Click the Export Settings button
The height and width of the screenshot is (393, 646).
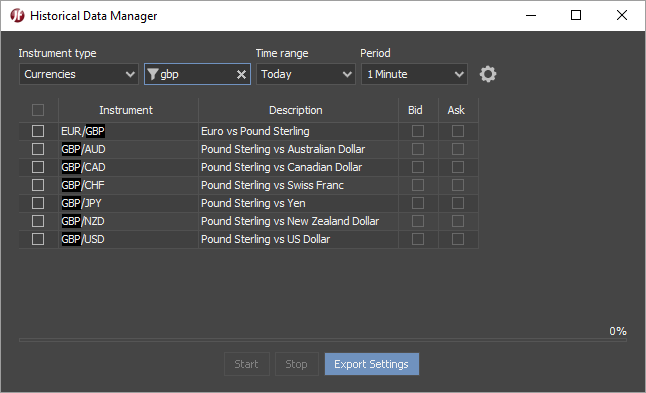(x=372, y=364)
